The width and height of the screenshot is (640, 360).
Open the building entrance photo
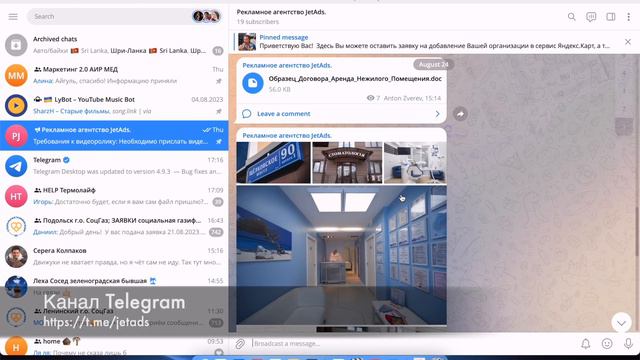[347, 162]
